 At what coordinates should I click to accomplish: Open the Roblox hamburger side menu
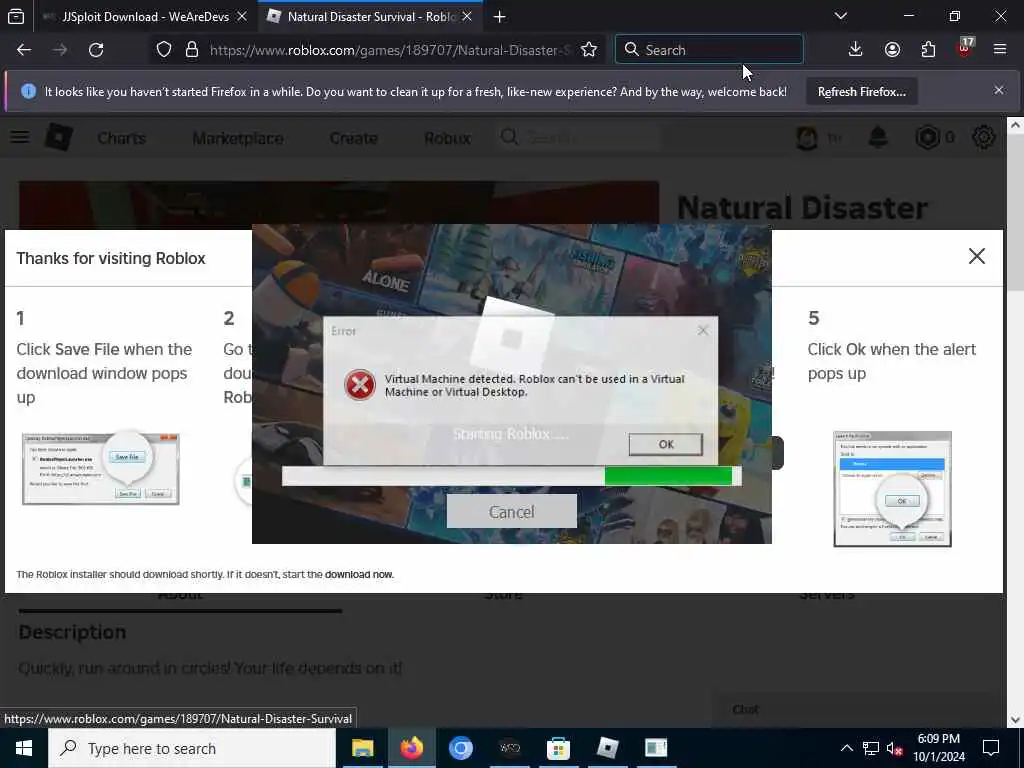coord(20,137)
